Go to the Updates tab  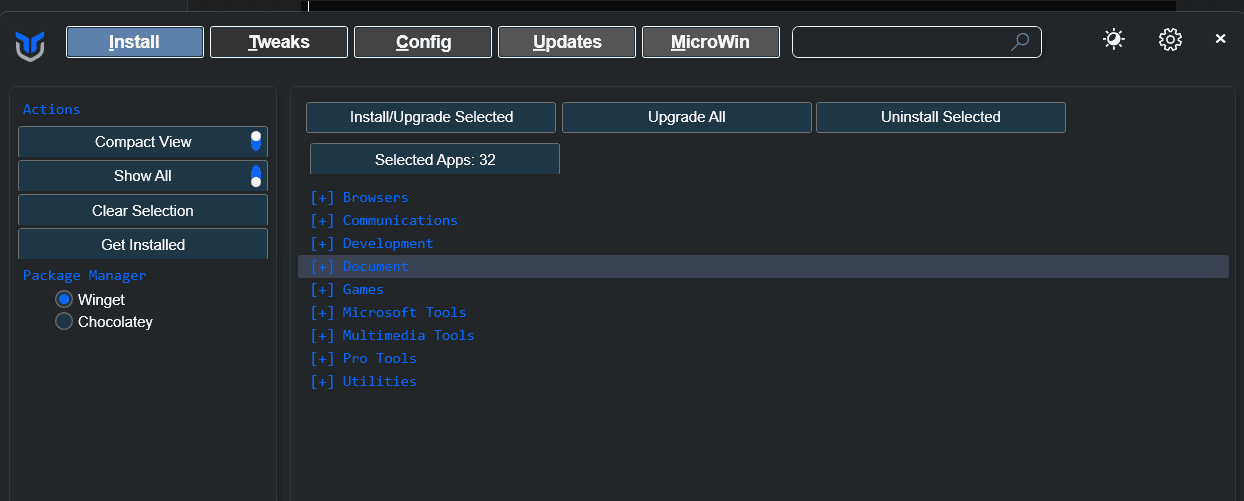pyautogui.click(x=567, y=42)
